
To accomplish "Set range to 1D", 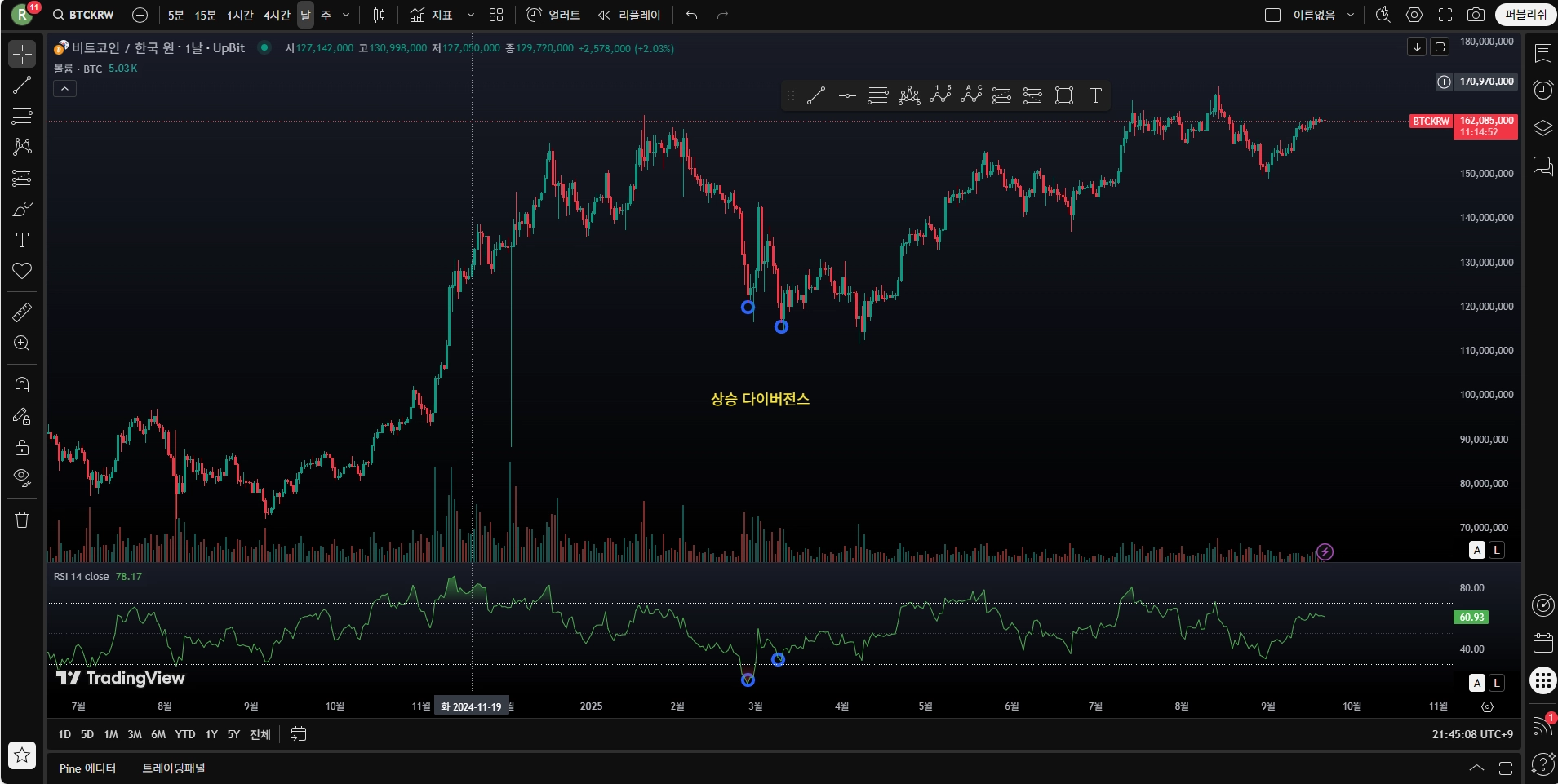I will (64, 734).
